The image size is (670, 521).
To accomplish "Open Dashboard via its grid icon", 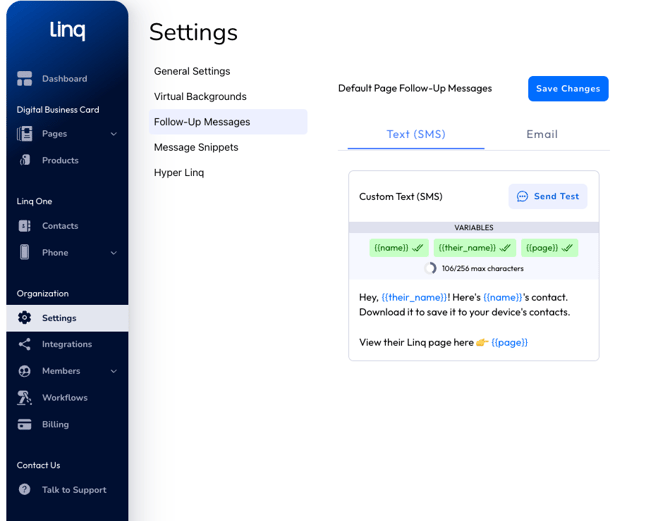I will [25, 78].
